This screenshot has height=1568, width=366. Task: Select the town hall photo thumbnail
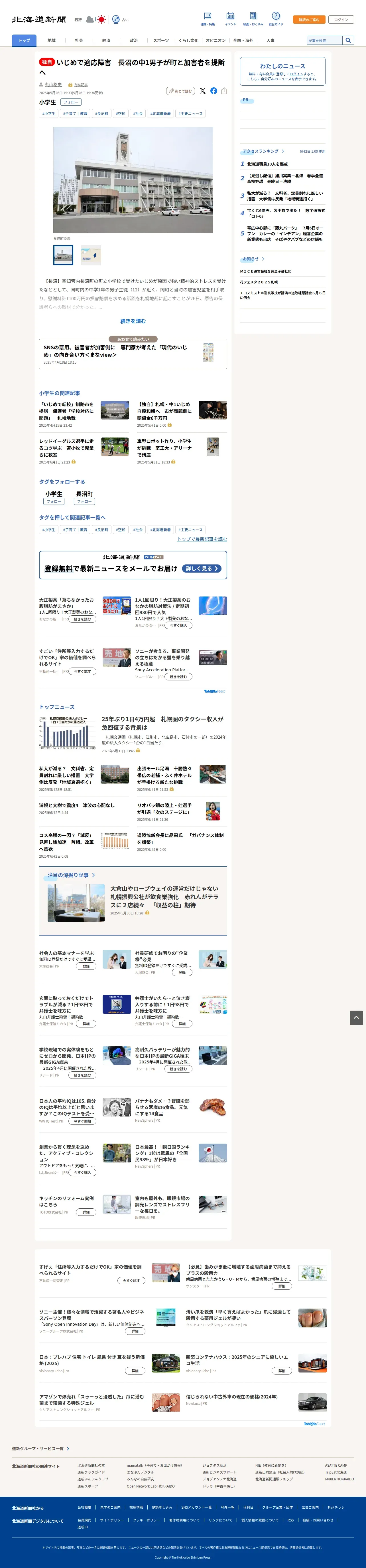pos(63,255)
